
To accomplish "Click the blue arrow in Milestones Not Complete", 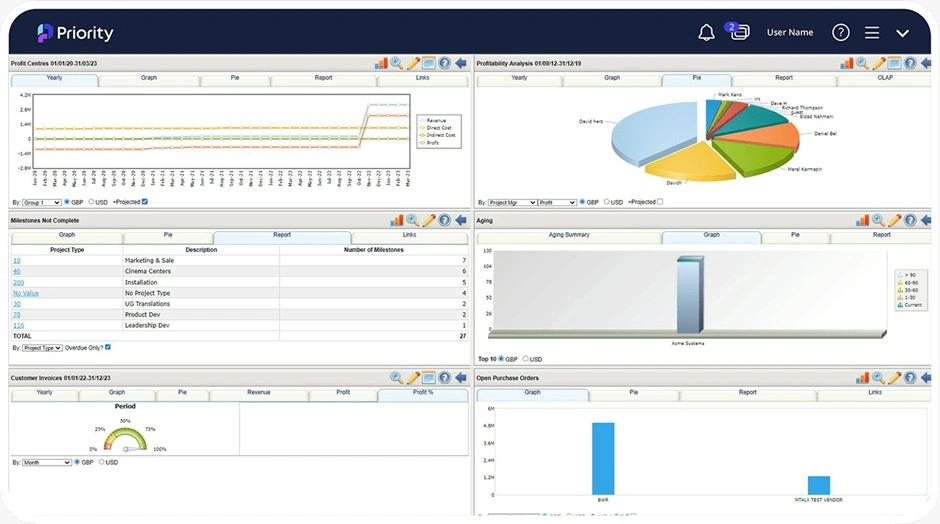I will tap(460, 221).
